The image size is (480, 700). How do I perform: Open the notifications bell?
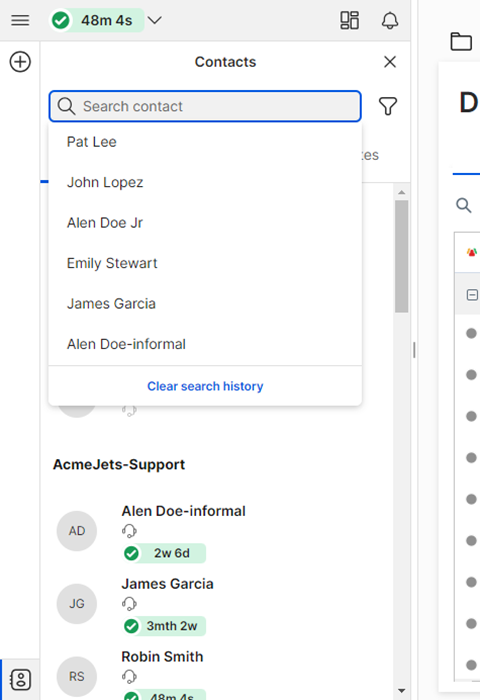[x=390, y=21]
